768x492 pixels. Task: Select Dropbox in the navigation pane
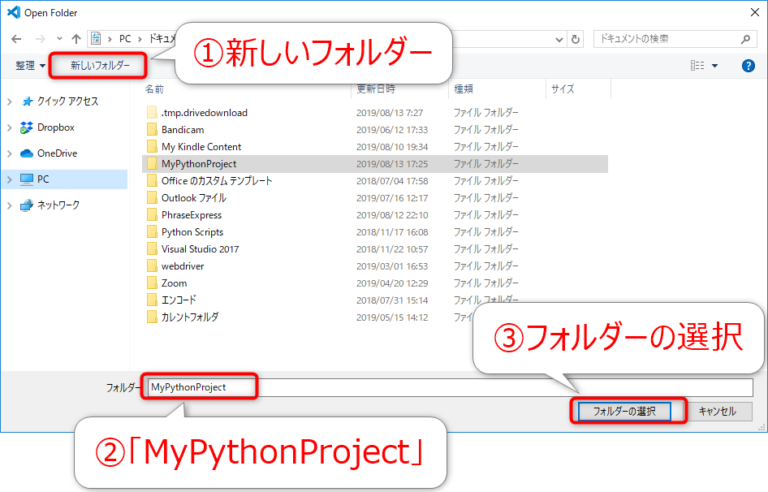56,127
